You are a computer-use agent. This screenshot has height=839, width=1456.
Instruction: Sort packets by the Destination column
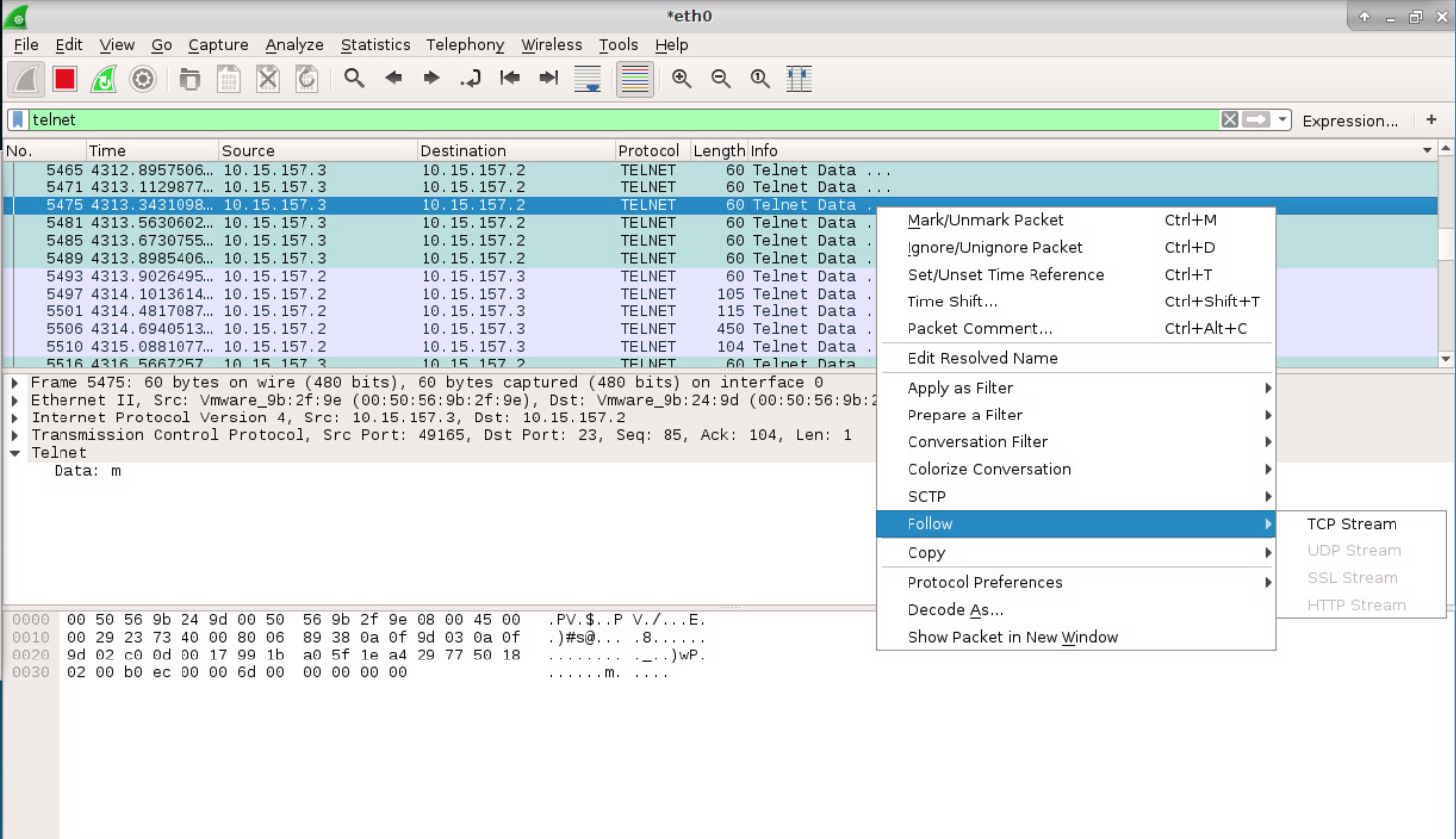(x=516, y=151)
